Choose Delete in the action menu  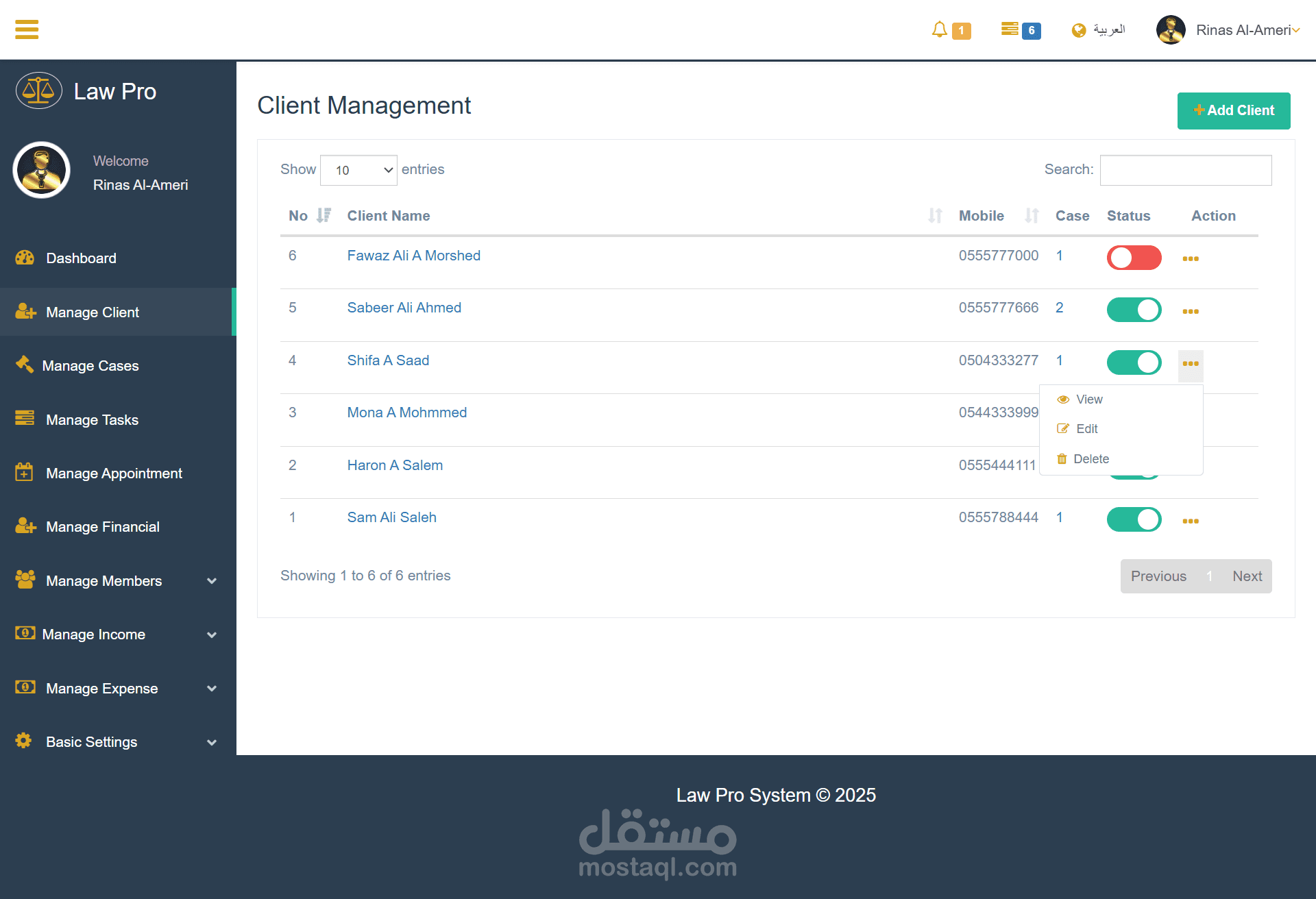pos(1090,459)
